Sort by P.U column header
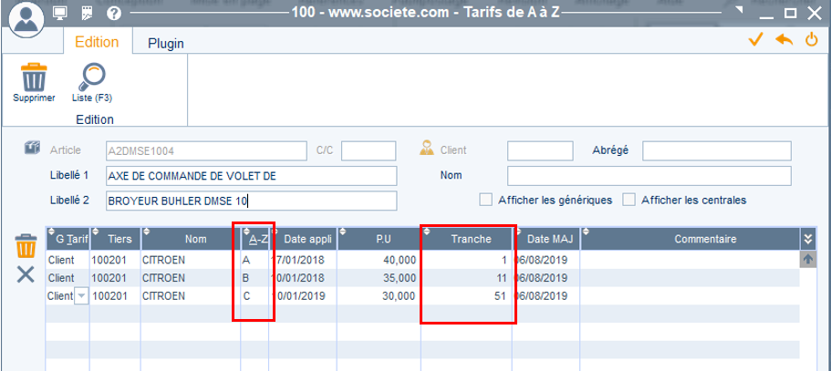Image resolution: width=831 pixels, height=371 pixels. click(x=379, y=239)
